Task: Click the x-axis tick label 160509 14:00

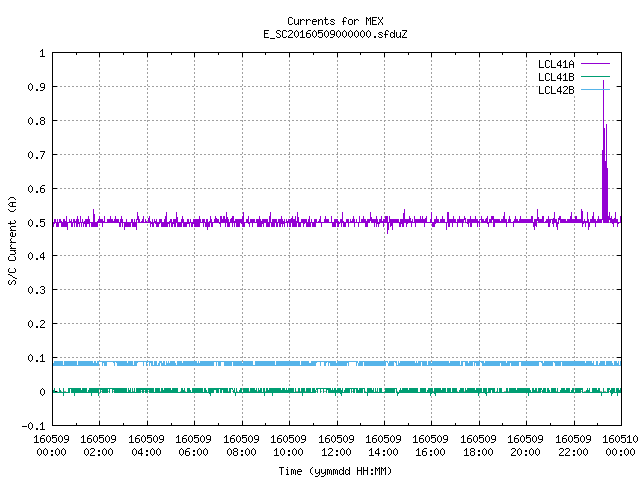Action: point(383,445)
